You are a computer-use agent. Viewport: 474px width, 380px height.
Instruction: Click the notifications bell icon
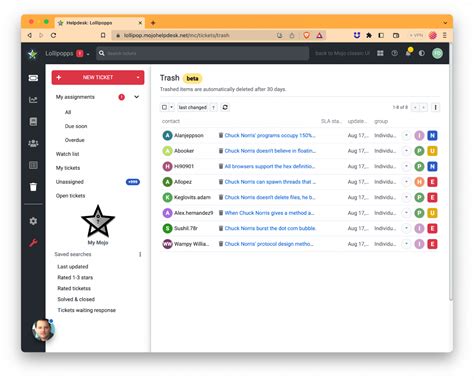[x=408, y=53]
